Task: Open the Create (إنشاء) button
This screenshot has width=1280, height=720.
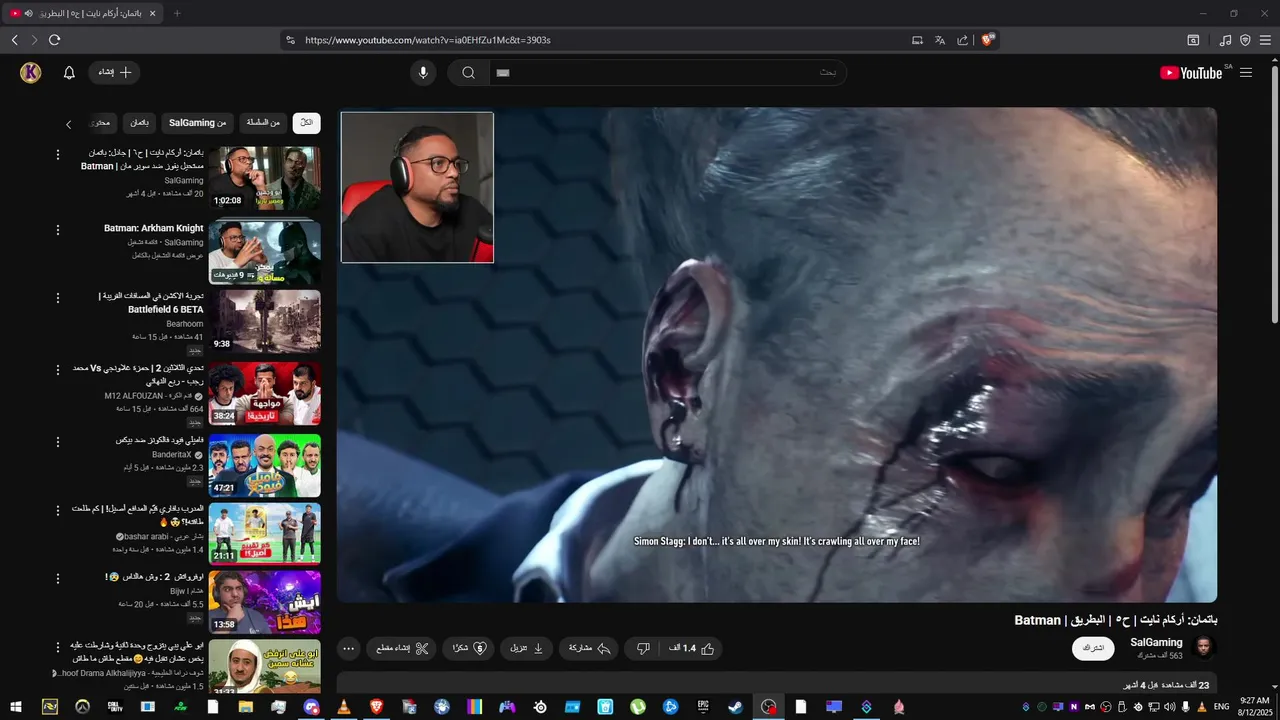Action: (x=114, y=72)
